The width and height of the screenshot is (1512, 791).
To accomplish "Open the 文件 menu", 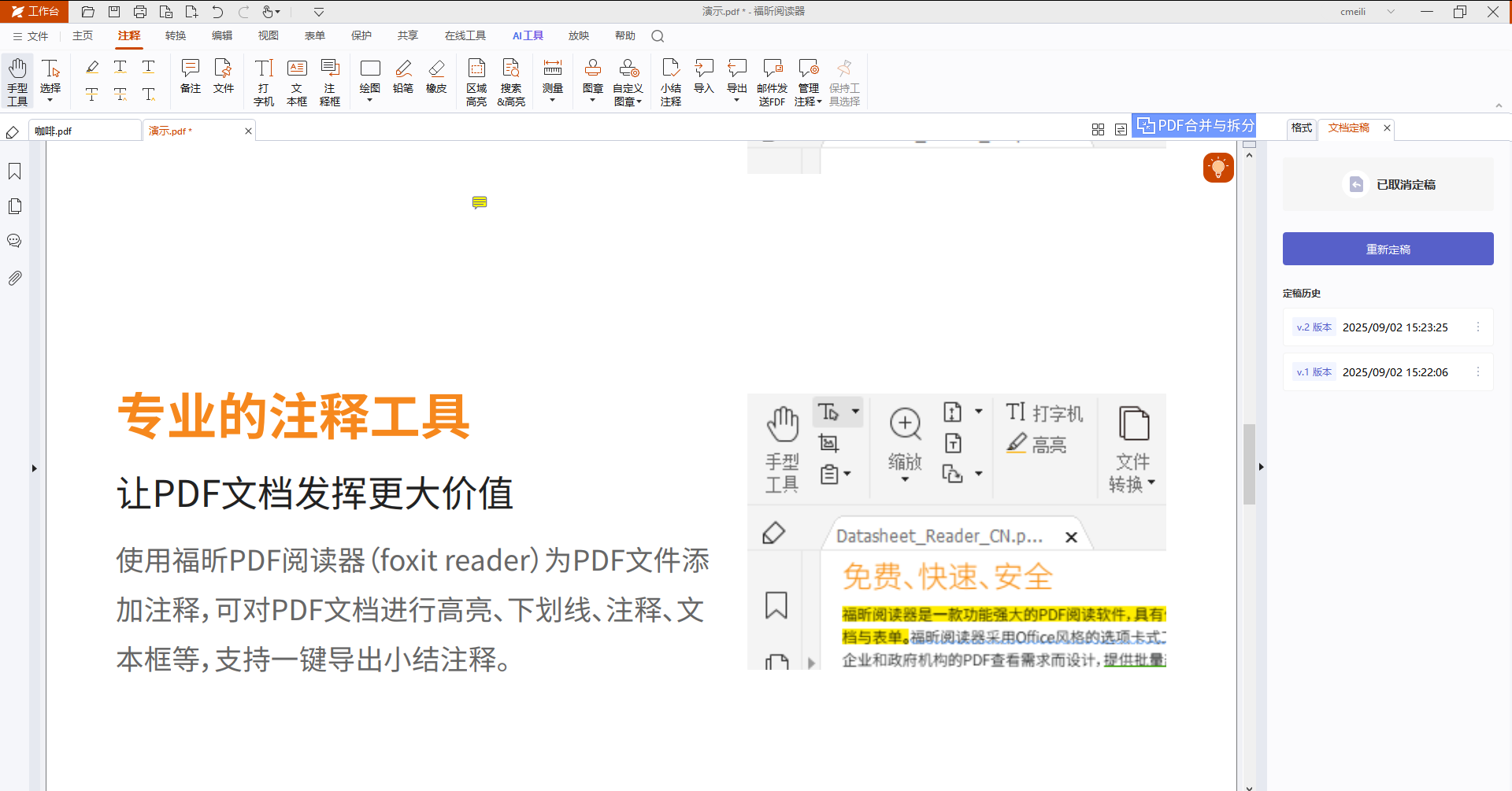I will pos(31,36).
